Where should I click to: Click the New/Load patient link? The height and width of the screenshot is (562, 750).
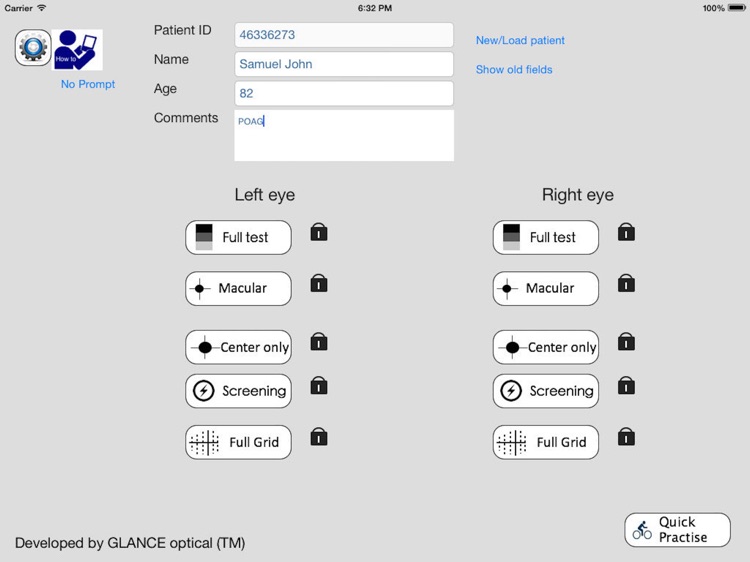click(x=520, y=40)
